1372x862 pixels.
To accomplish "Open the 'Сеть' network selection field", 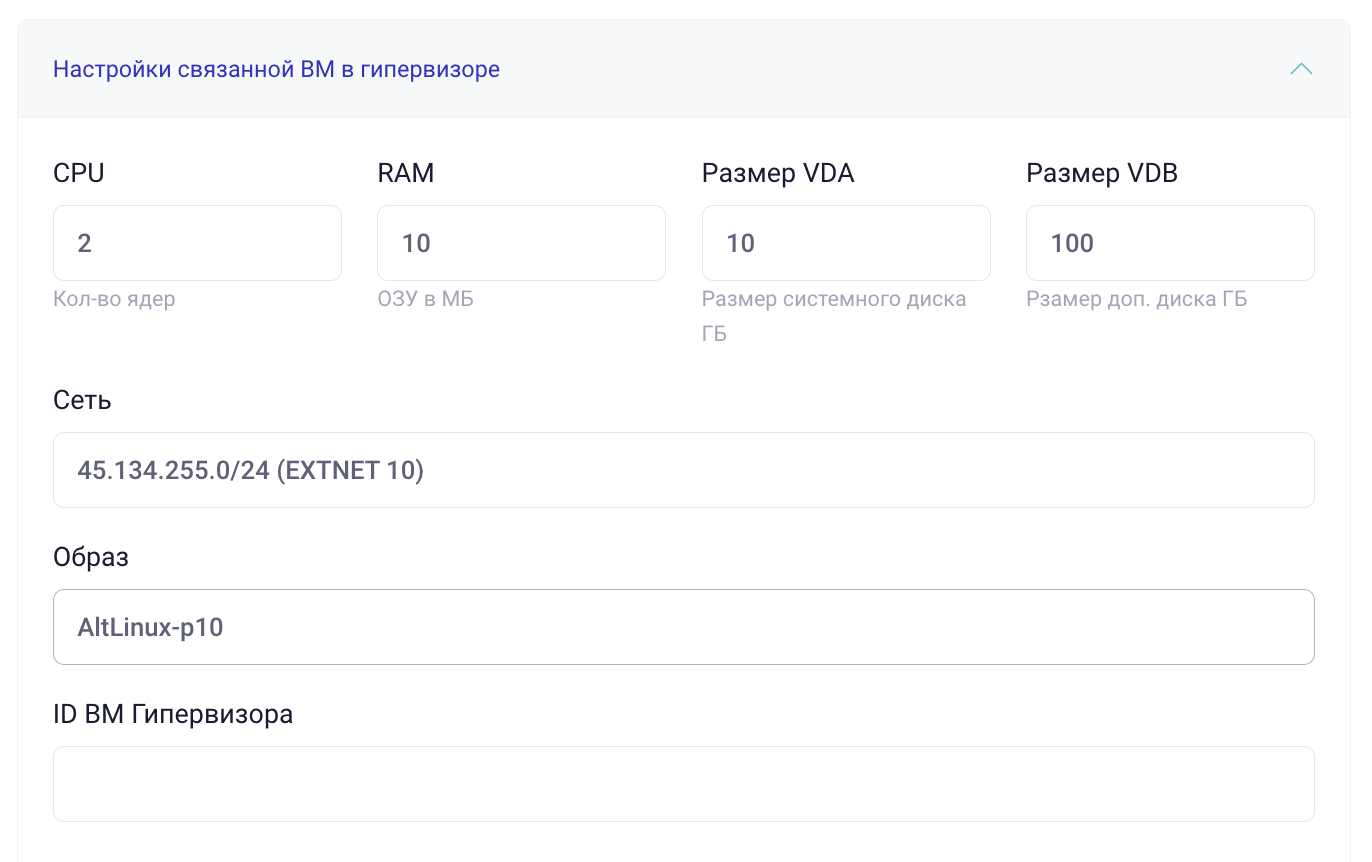I will point(683,470).
